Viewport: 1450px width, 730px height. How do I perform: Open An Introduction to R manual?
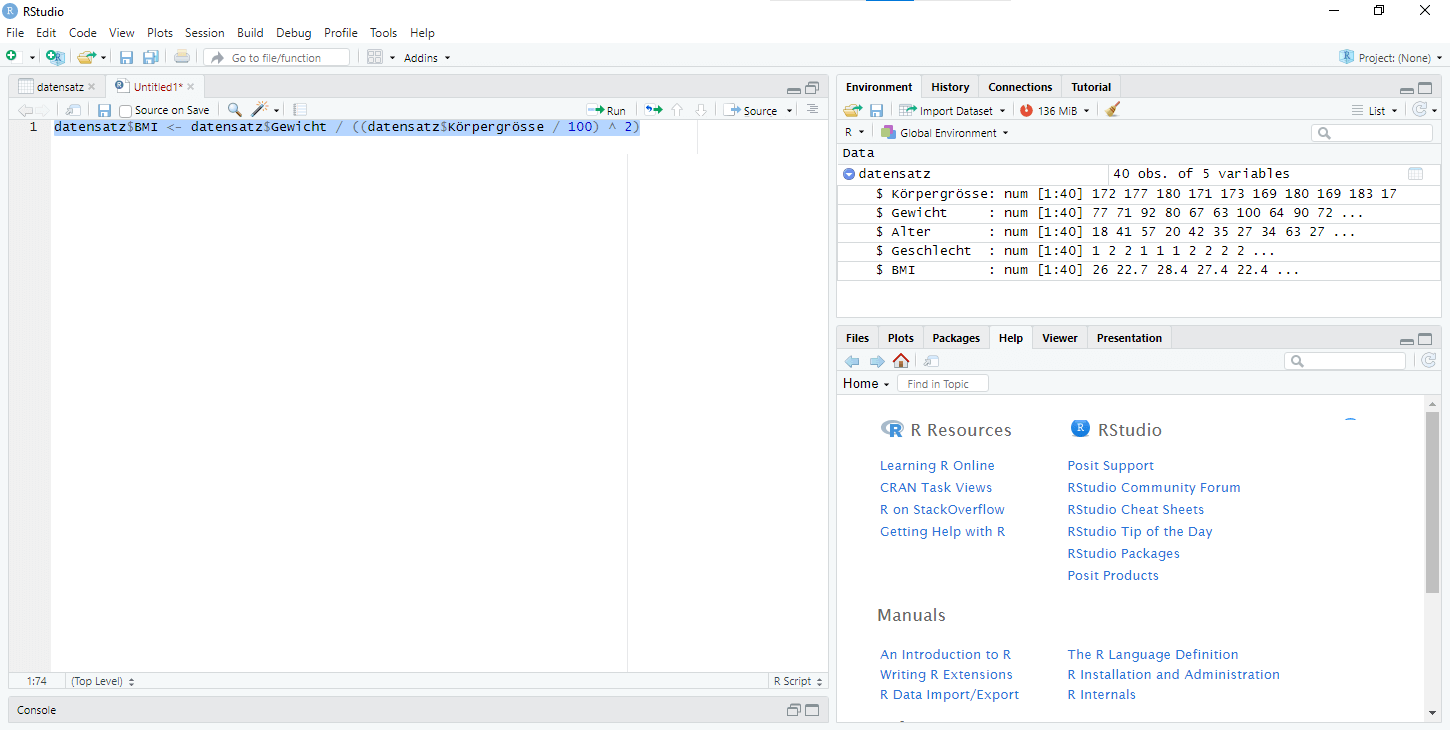pyautogui.click(x=945, y=655)
